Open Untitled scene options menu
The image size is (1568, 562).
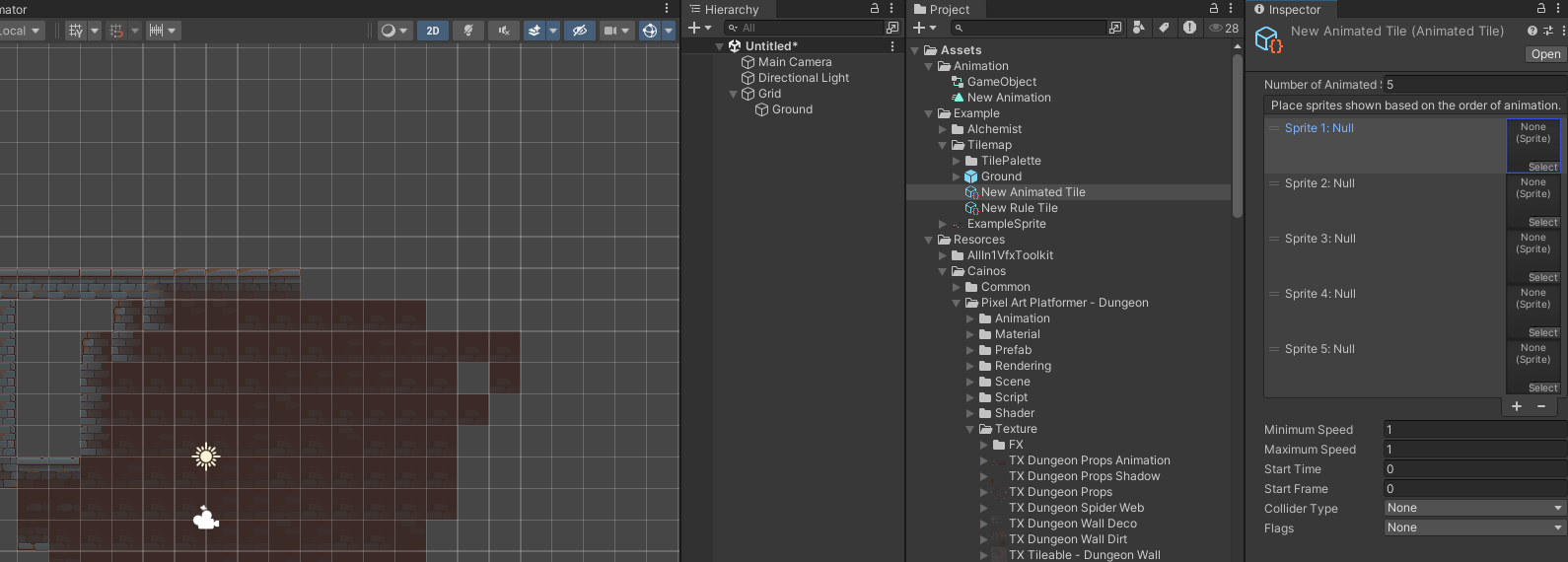click(x=892, y=46)
